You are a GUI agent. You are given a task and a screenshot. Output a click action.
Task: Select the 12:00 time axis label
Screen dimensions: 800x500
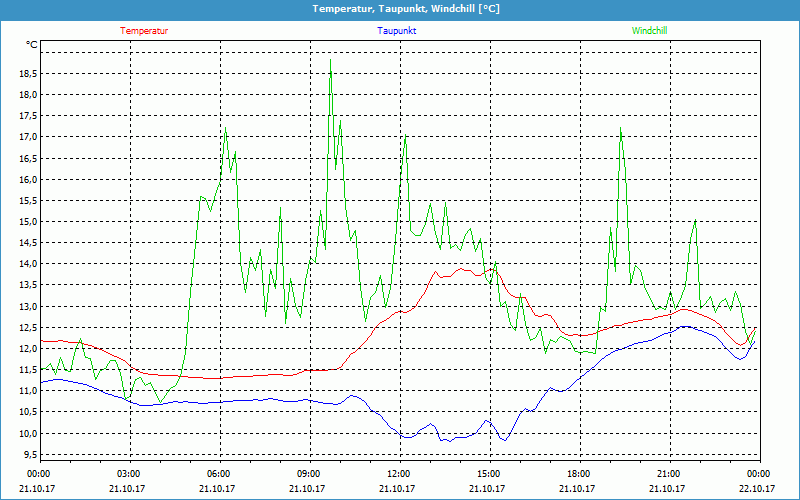click(398, 474)
